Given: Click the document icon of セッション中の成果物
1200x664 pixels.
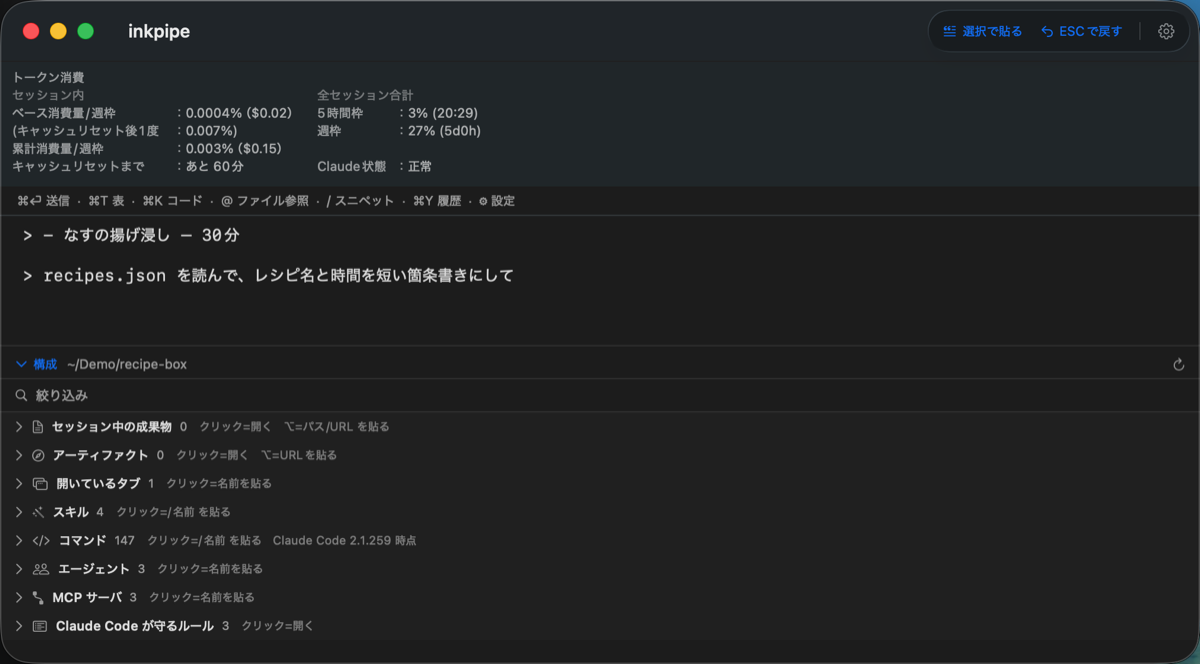Looking at the screenshot, I should pyautogui.click(x=38, y=426).
